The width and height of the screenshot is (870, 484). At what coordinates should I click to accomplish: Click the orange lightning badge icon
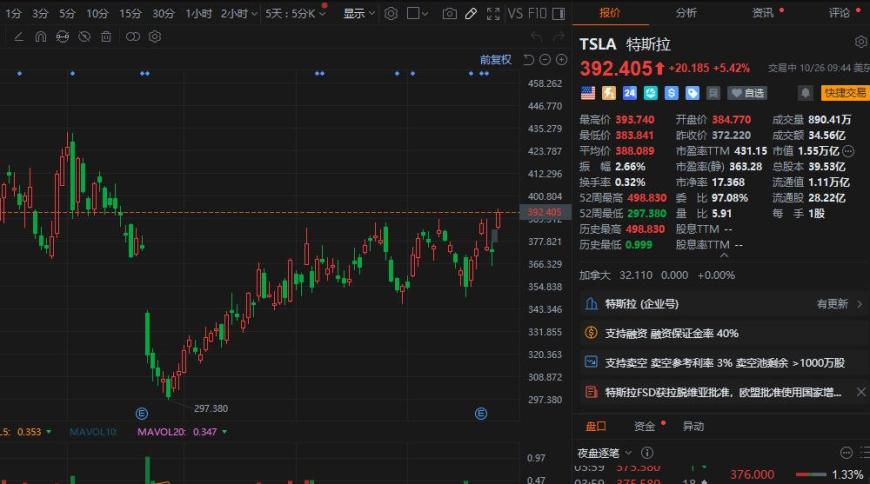click(609, 93)
